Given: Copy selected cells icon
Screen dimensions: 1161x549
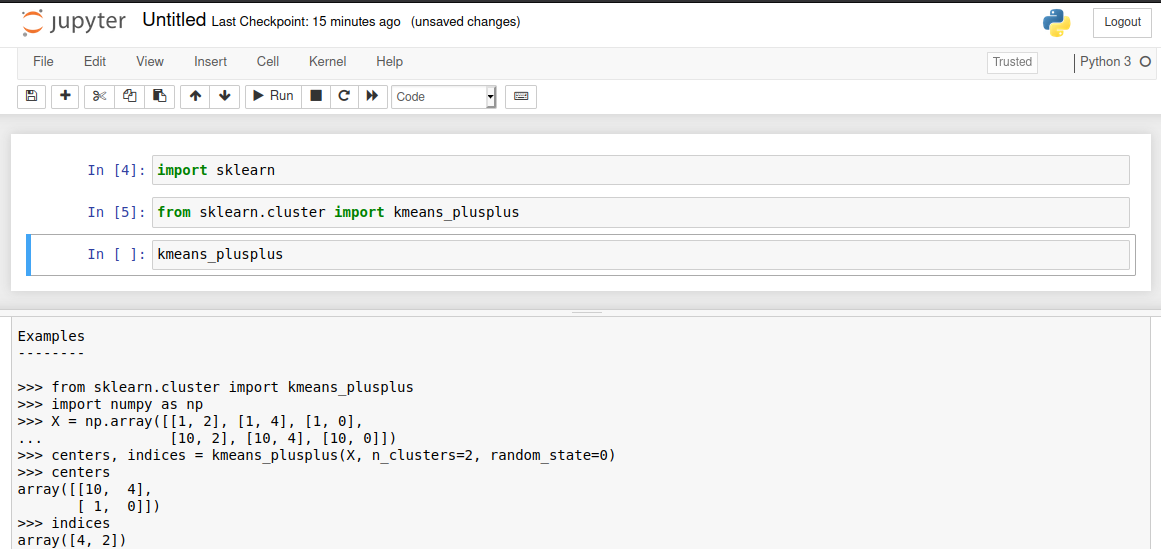Looking at the screenshot, I should click(129, 96).
